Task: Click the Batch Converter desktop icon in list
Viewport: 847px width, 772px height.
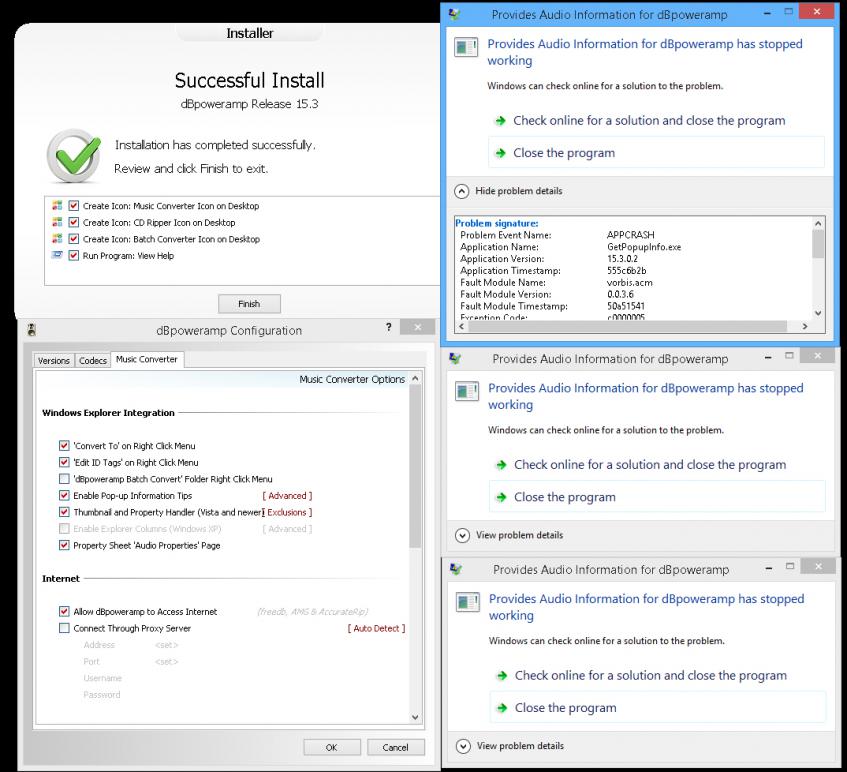Action: point(57,239)
